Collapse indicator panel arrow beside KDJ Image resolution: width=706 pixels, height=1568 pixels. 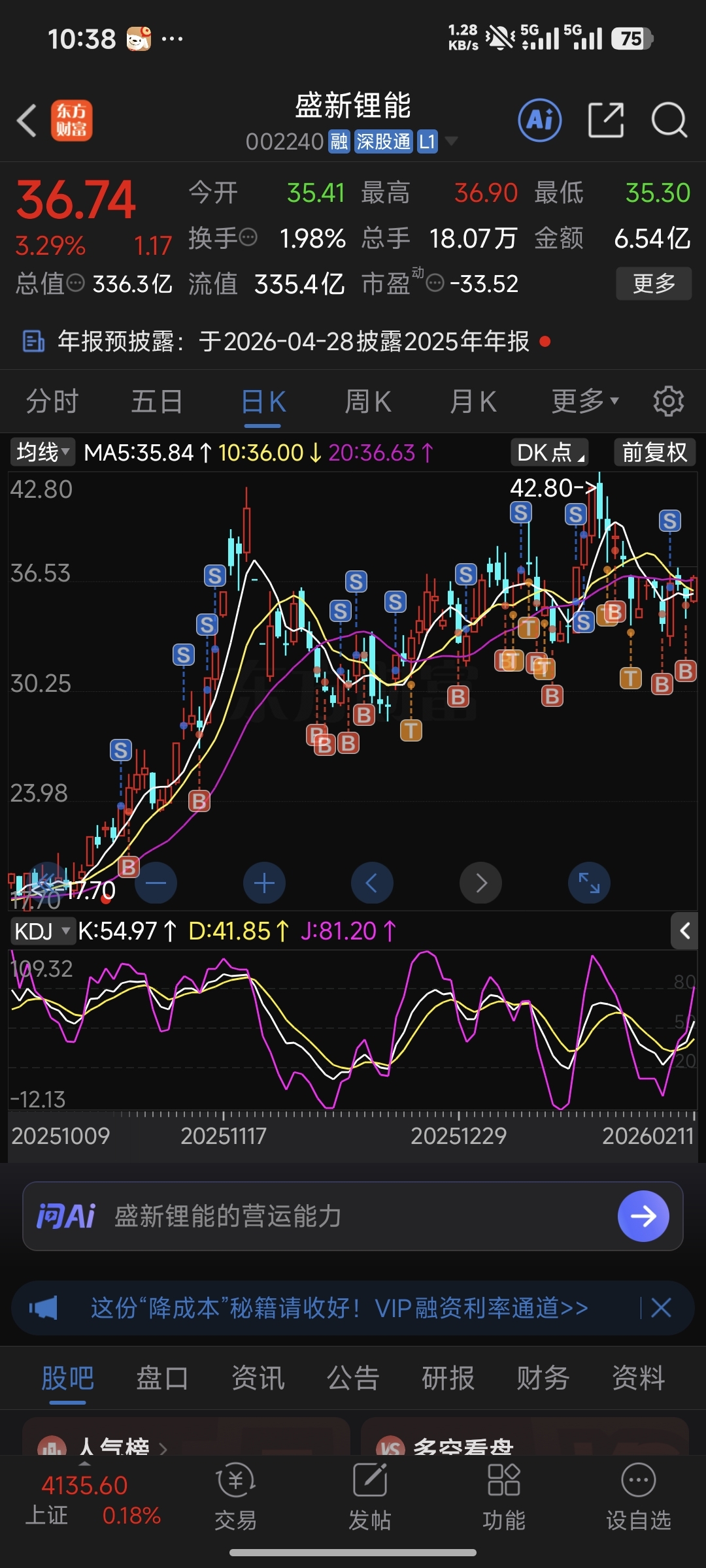pos(684,931)
